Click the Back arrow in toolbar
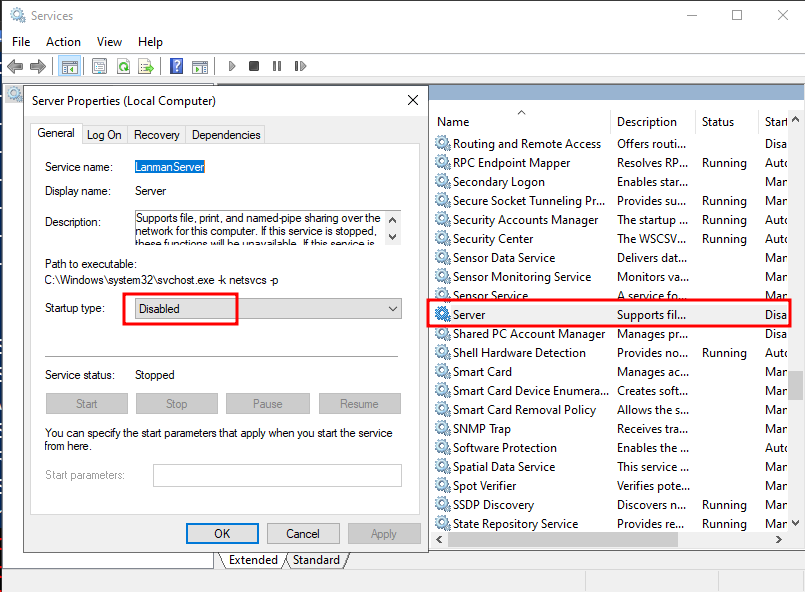805x592 pixels. point(15,66)
